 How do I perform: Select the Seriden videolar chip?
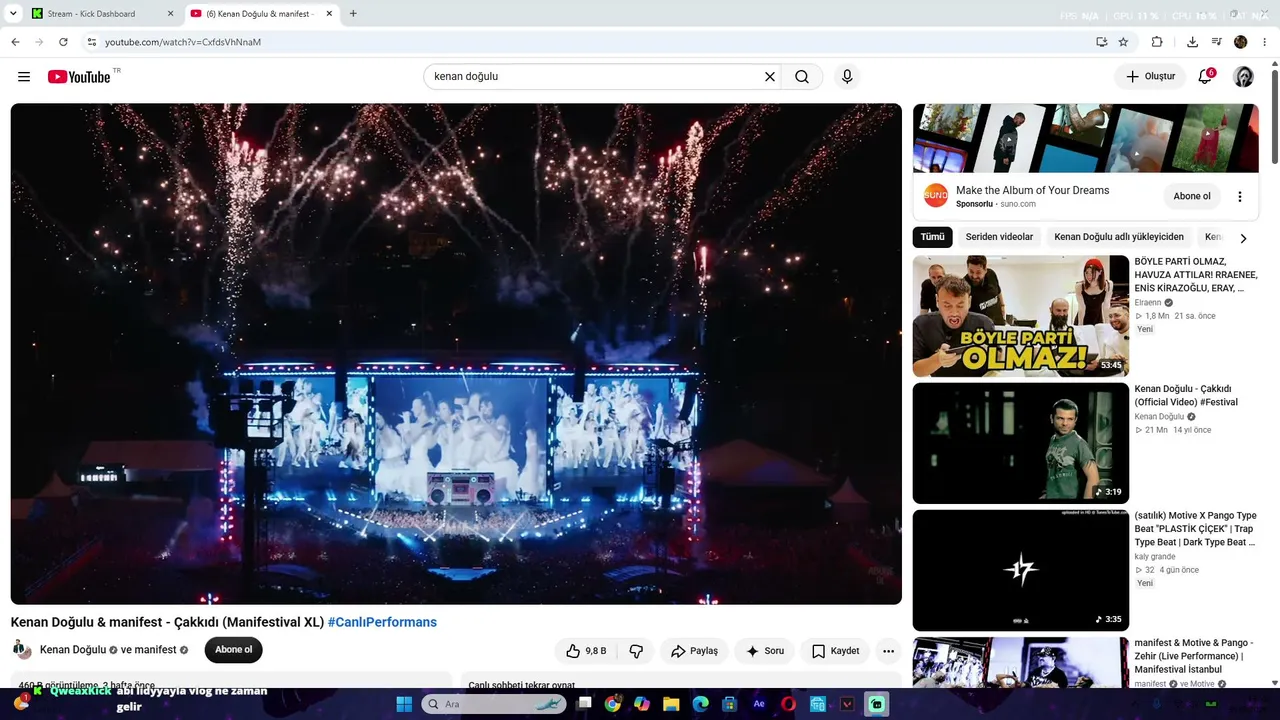tap(999, 237)
